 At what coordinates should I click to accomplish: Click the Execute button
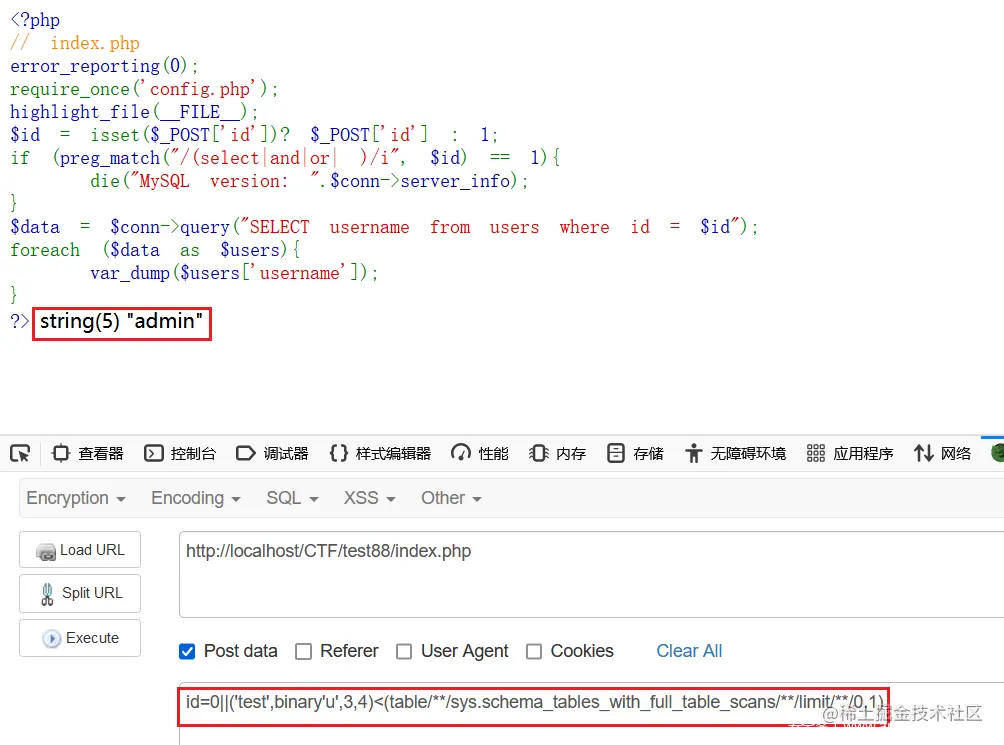point(80,638)
